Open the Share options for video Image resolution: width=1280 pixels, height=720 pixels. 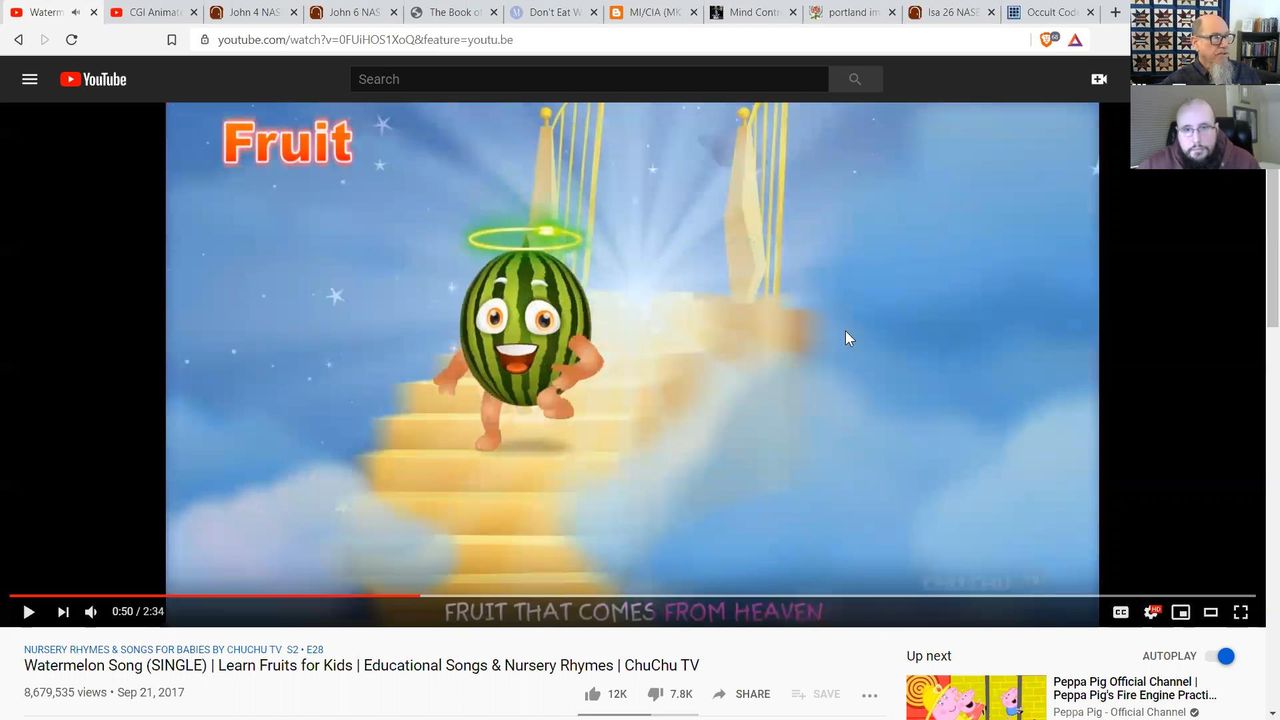[741, 694]
